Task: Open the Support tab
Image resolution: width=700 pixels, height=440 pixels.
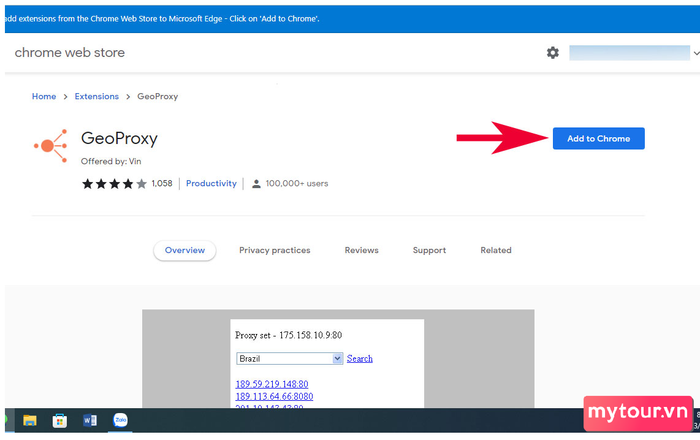Action: (429, 250)
